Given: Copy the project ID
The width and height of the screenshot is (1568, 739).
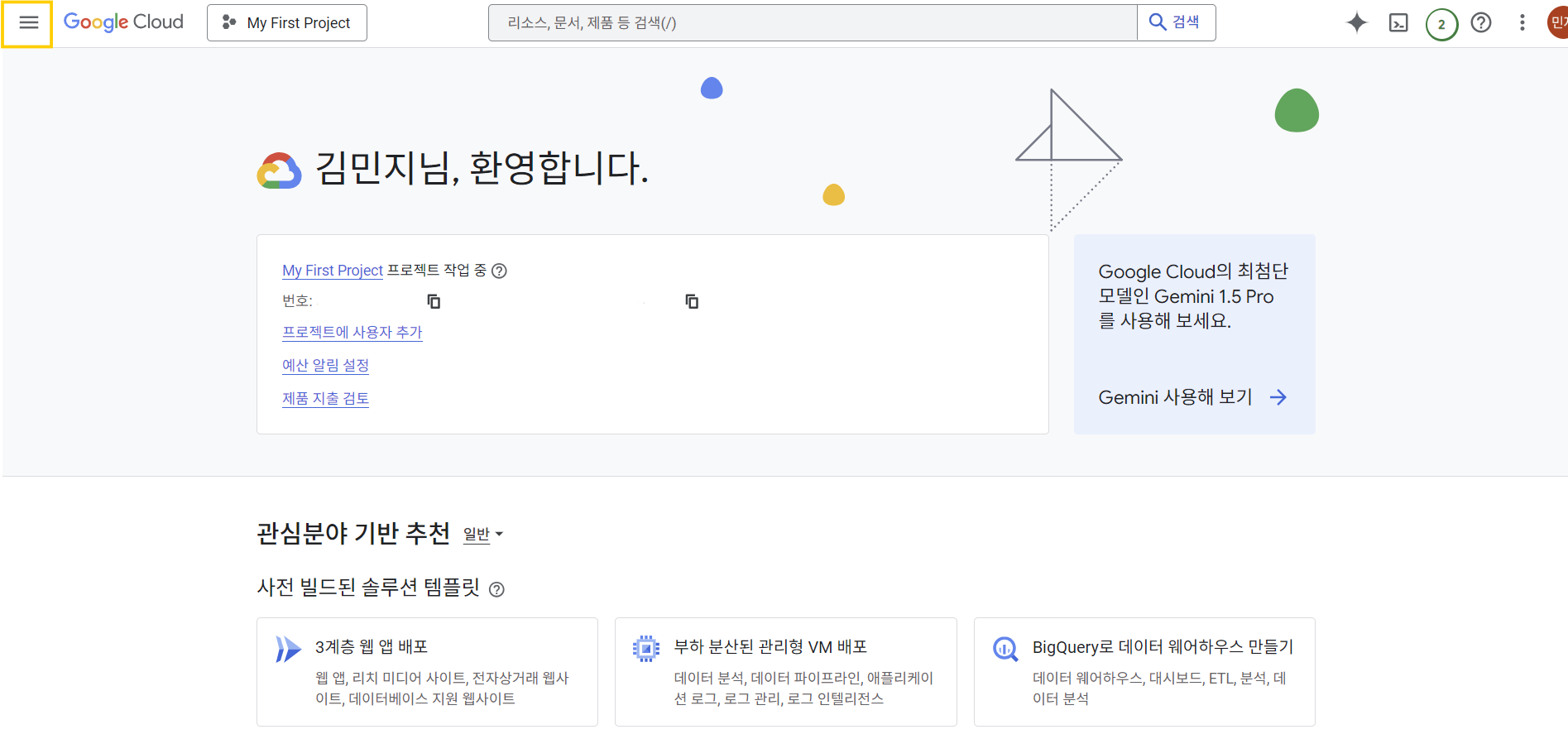Looking at the screenshot, I should coord(692,301).
